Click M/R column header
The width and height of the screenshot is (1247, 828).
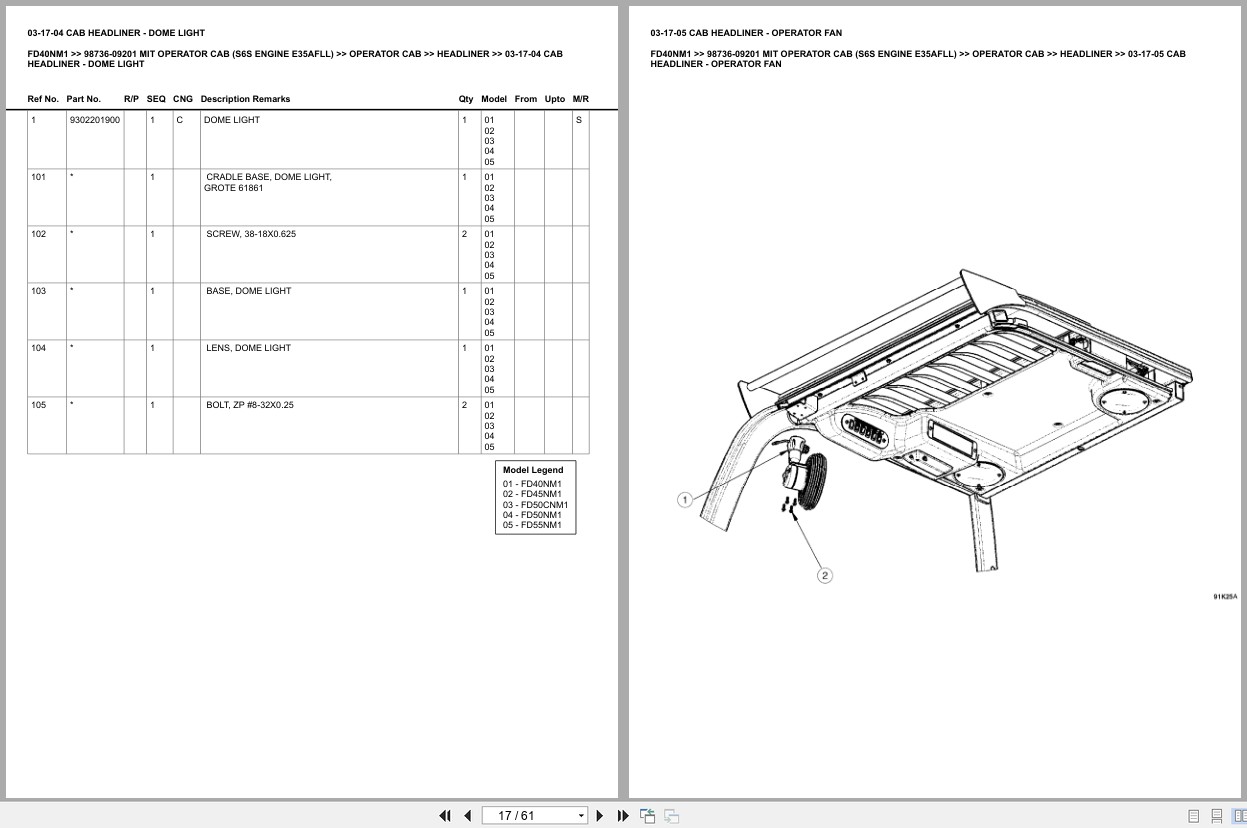click(x=581, y=99)
